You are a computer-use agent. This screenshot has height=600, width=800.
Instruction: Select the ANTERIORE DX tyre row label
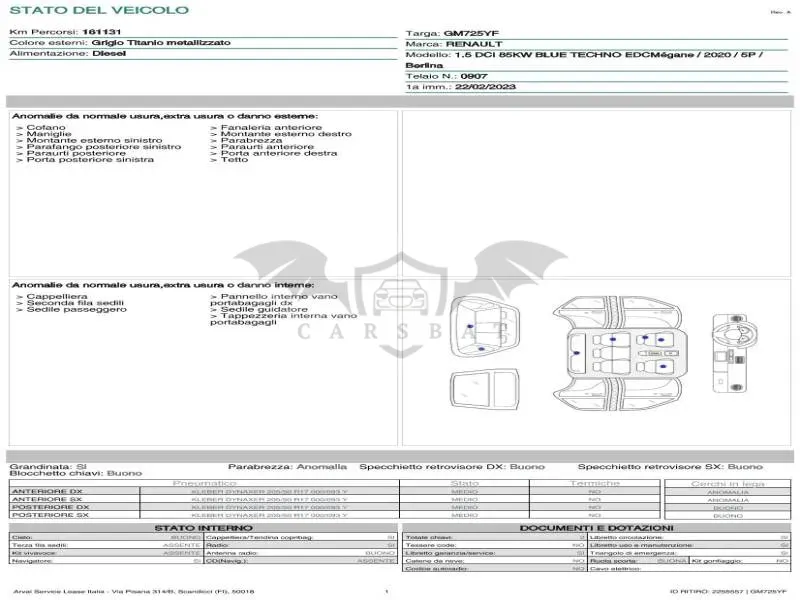[x=47, y=491]
